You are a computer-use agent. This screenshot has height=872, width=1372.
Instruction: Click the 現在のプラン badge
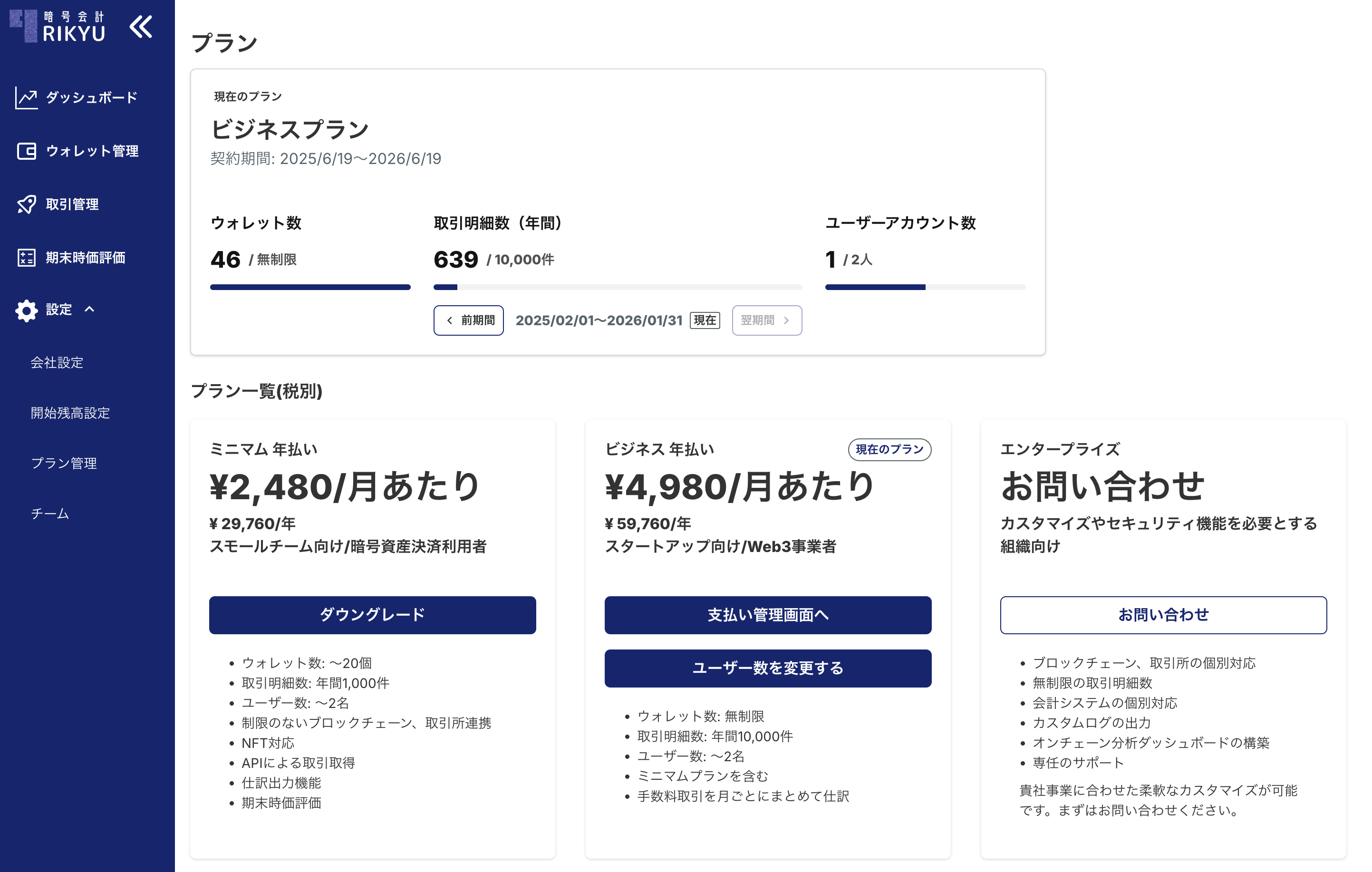point(889,450)
